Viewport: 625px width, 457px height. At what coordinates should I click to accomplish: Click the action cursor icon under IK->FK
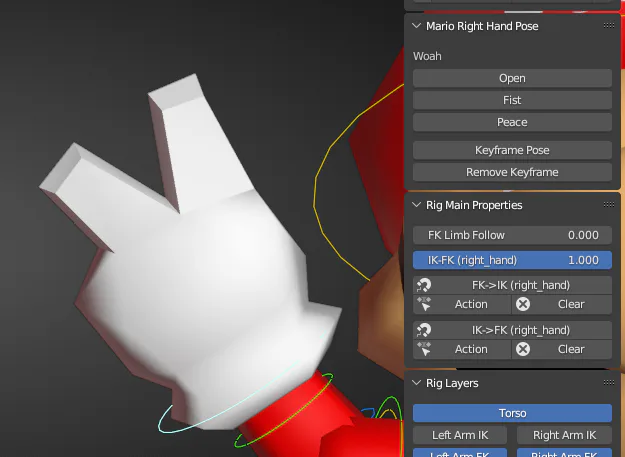point(424,349)
